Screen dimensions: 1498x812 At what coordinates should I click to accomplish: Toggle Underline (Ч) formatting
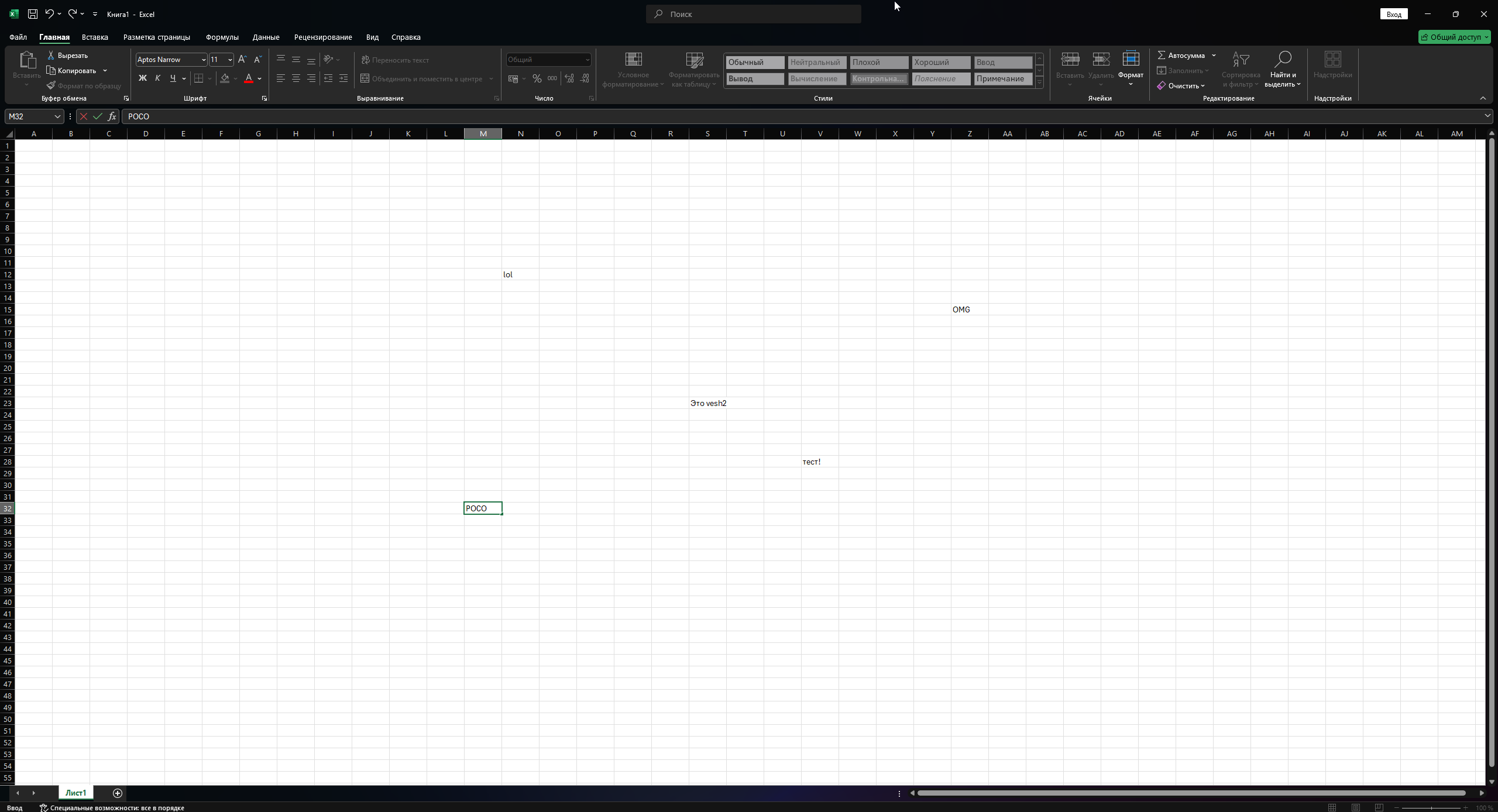(173, 78)
